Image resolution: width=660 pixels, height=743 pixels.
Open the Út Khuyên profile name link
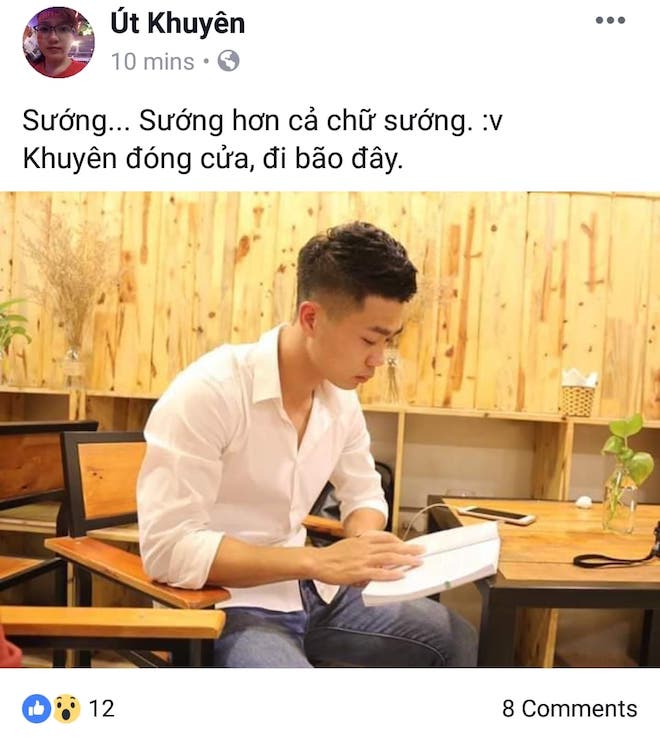click(178, 24)
